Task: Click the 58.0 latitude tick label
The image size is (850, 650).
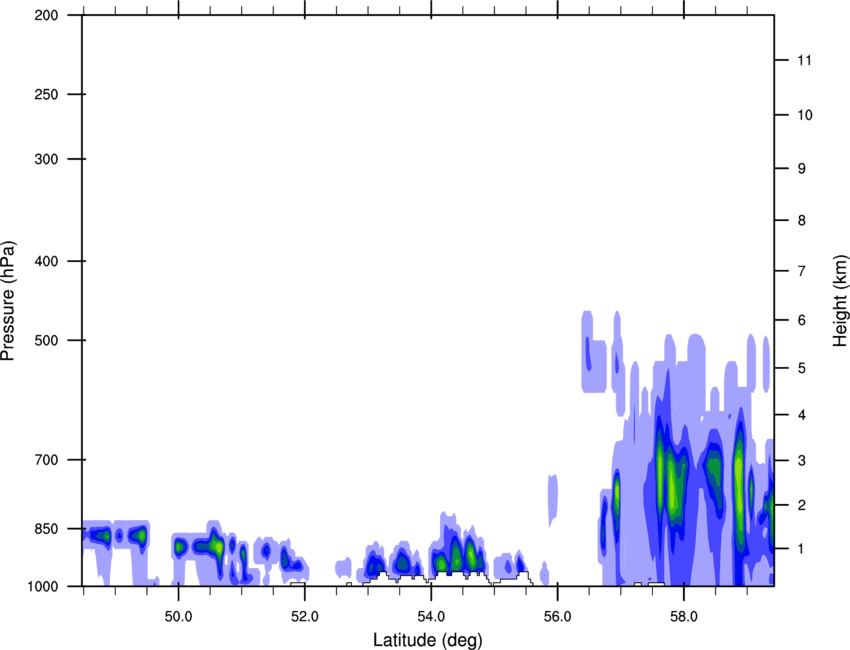Action: tap(684, 616)
